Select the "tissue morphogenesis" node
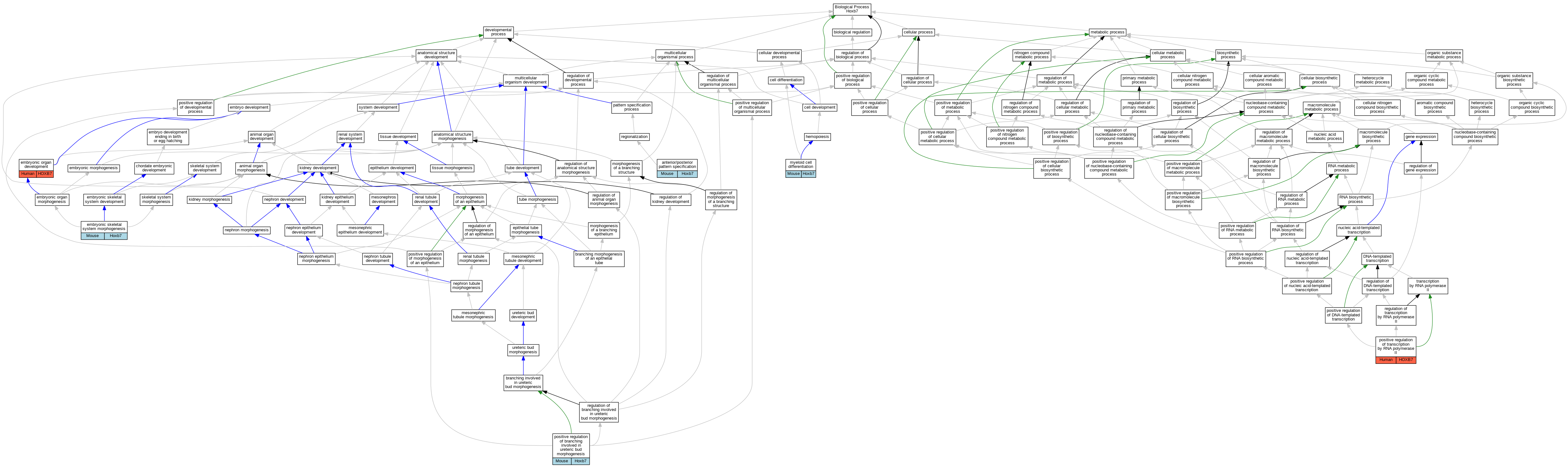 pos(452,168)
